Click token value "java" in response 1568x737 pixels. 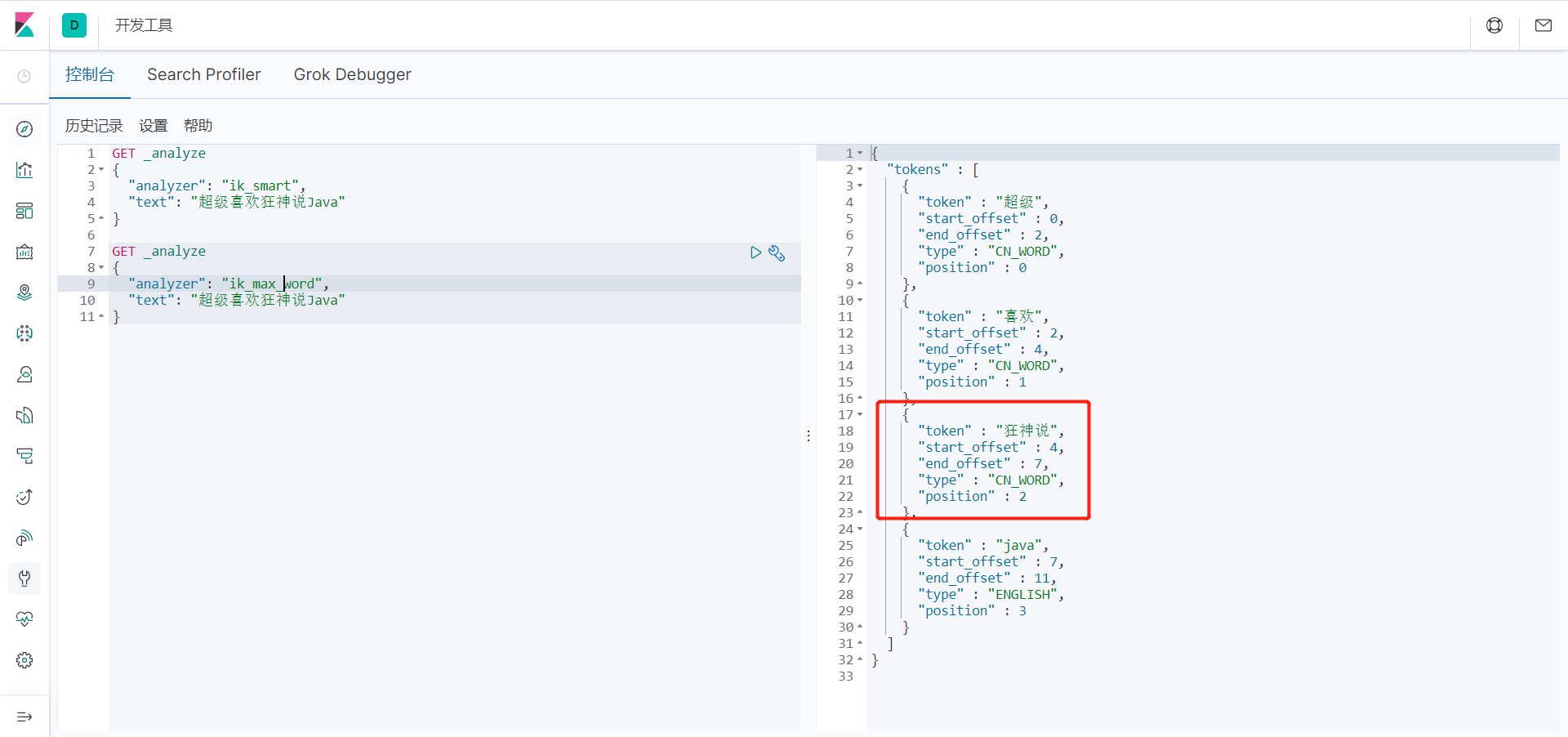[x=1018, y=546]
